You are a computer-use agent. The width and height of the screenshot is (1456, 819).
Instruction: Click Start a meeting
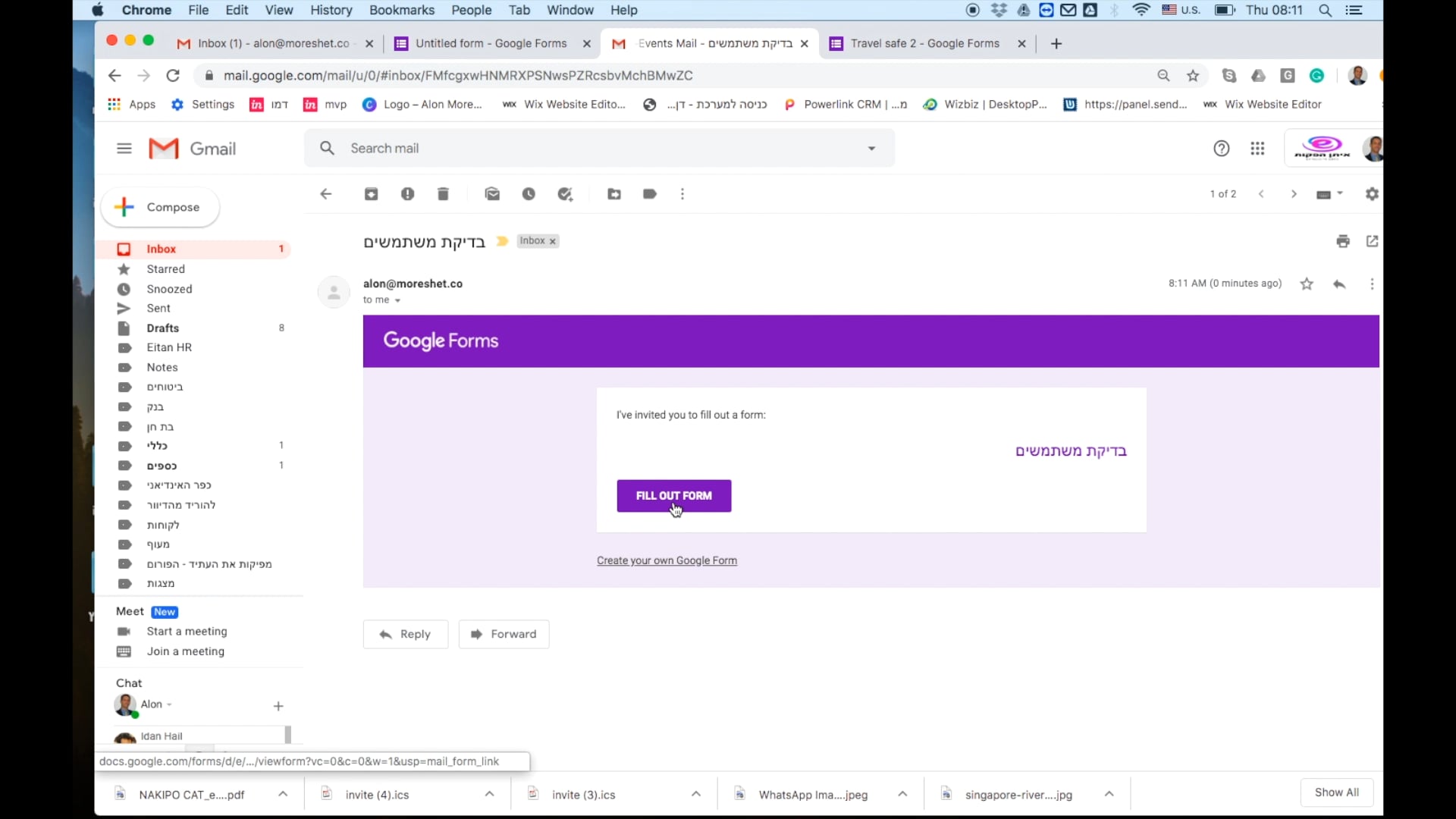click(x=187, y=632)
